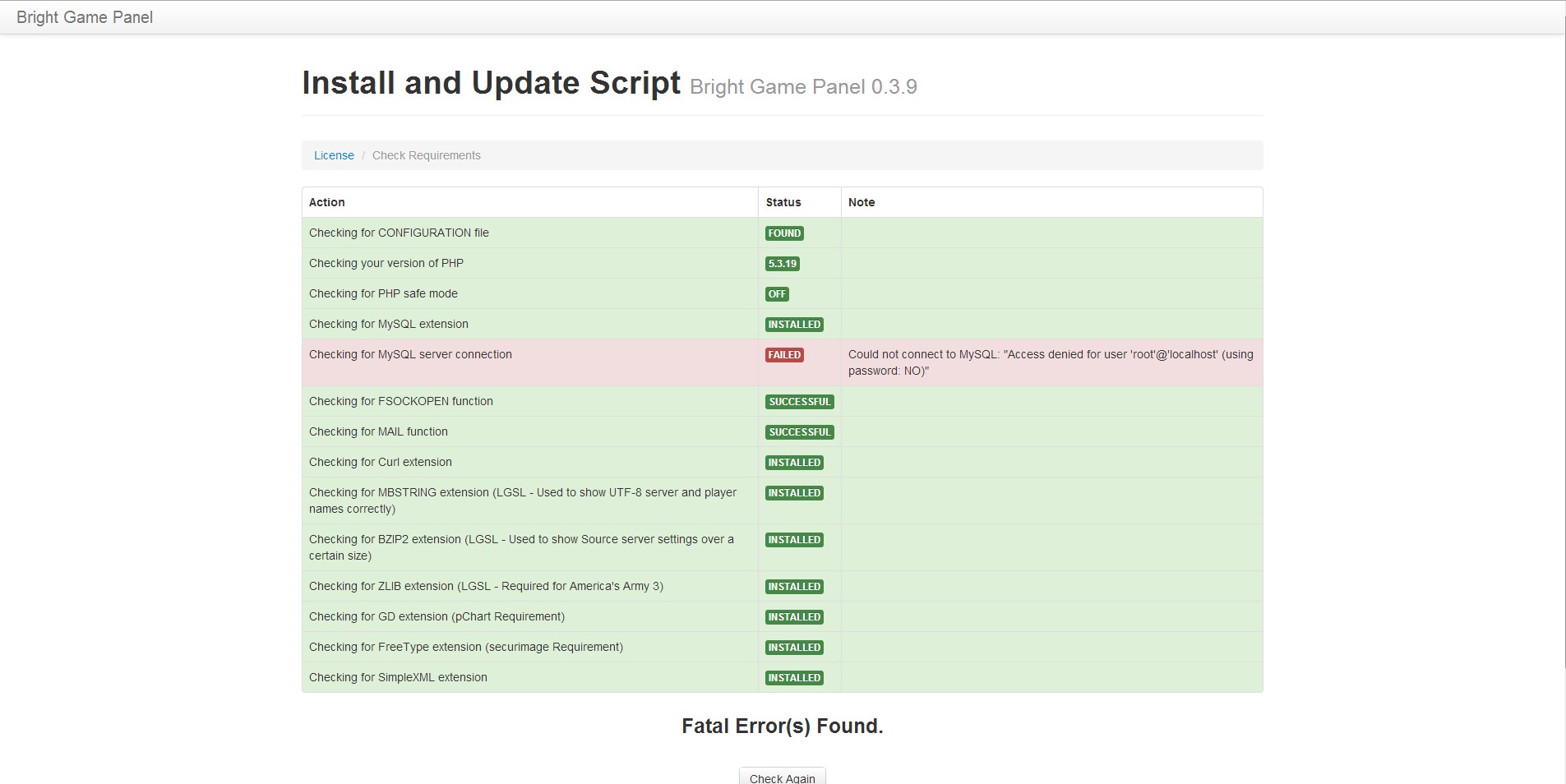
Task: Click the ZLIB extension check description
Action: pos(486,586)
